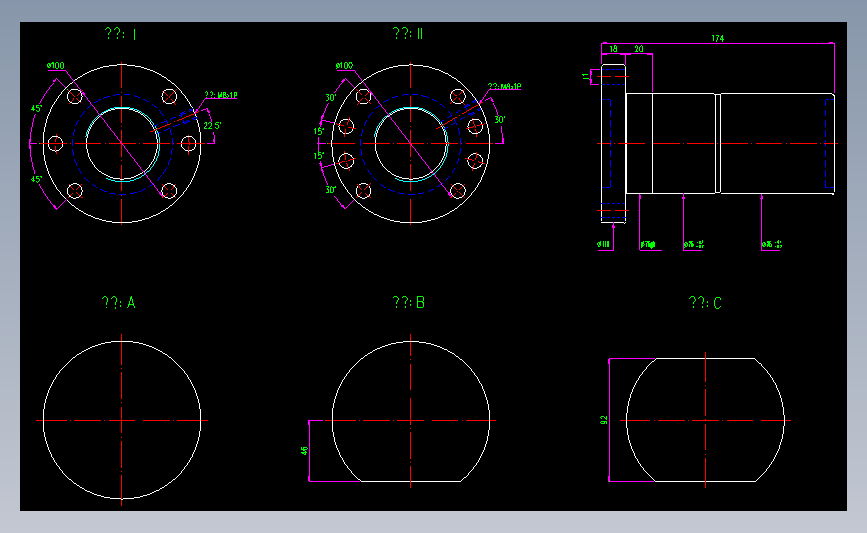
Task: Select the ø100 dimension in view I
Action: (56, 66)
